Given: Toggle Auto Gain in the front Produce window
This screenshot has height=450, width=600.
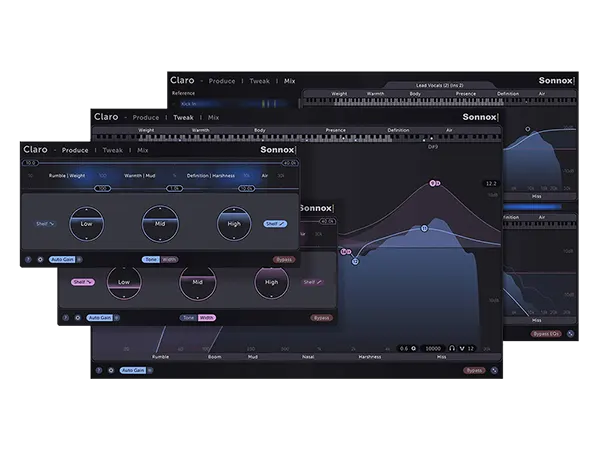Looking at the screenshot, I should (62, 259).
